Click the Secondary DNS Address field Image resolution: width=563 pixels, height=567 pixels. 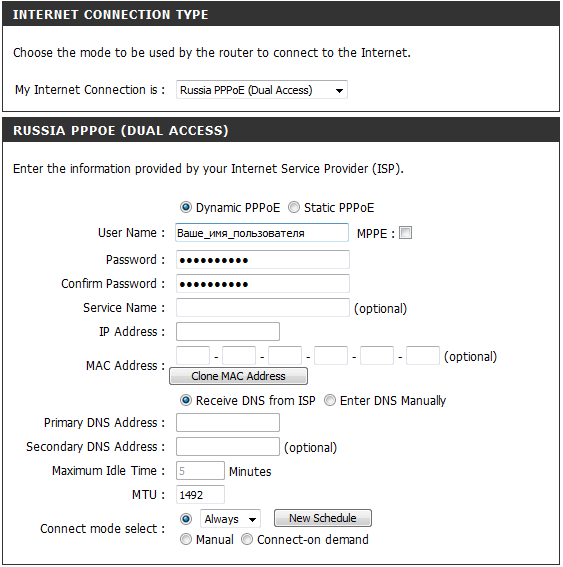[228, 447]
